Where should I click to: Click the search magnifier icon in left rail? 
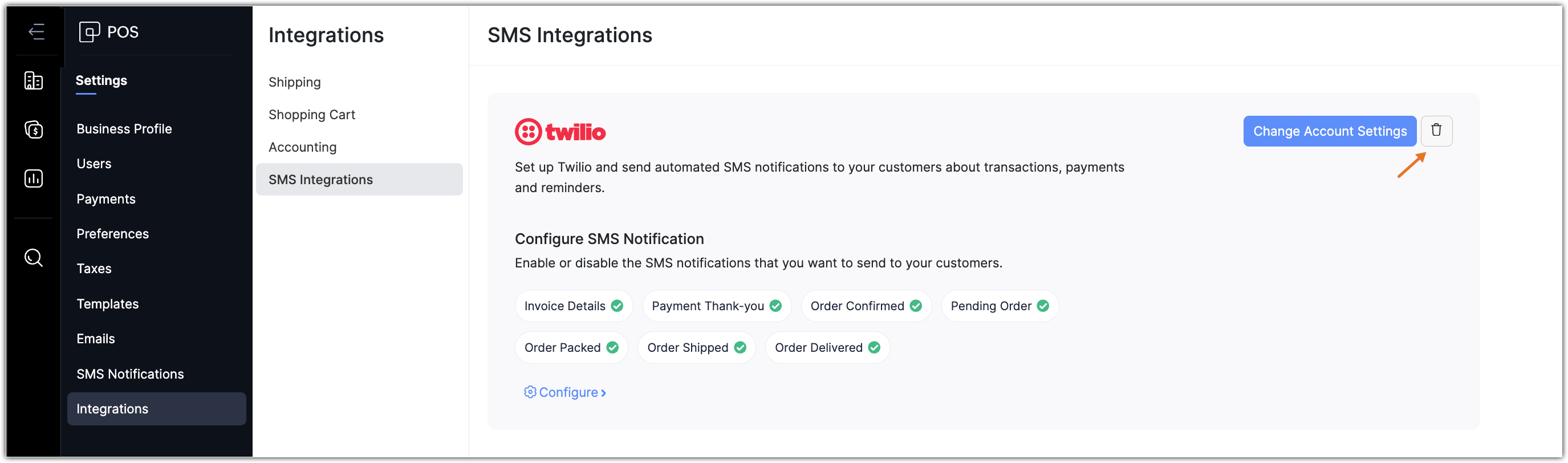click(34, 258)
